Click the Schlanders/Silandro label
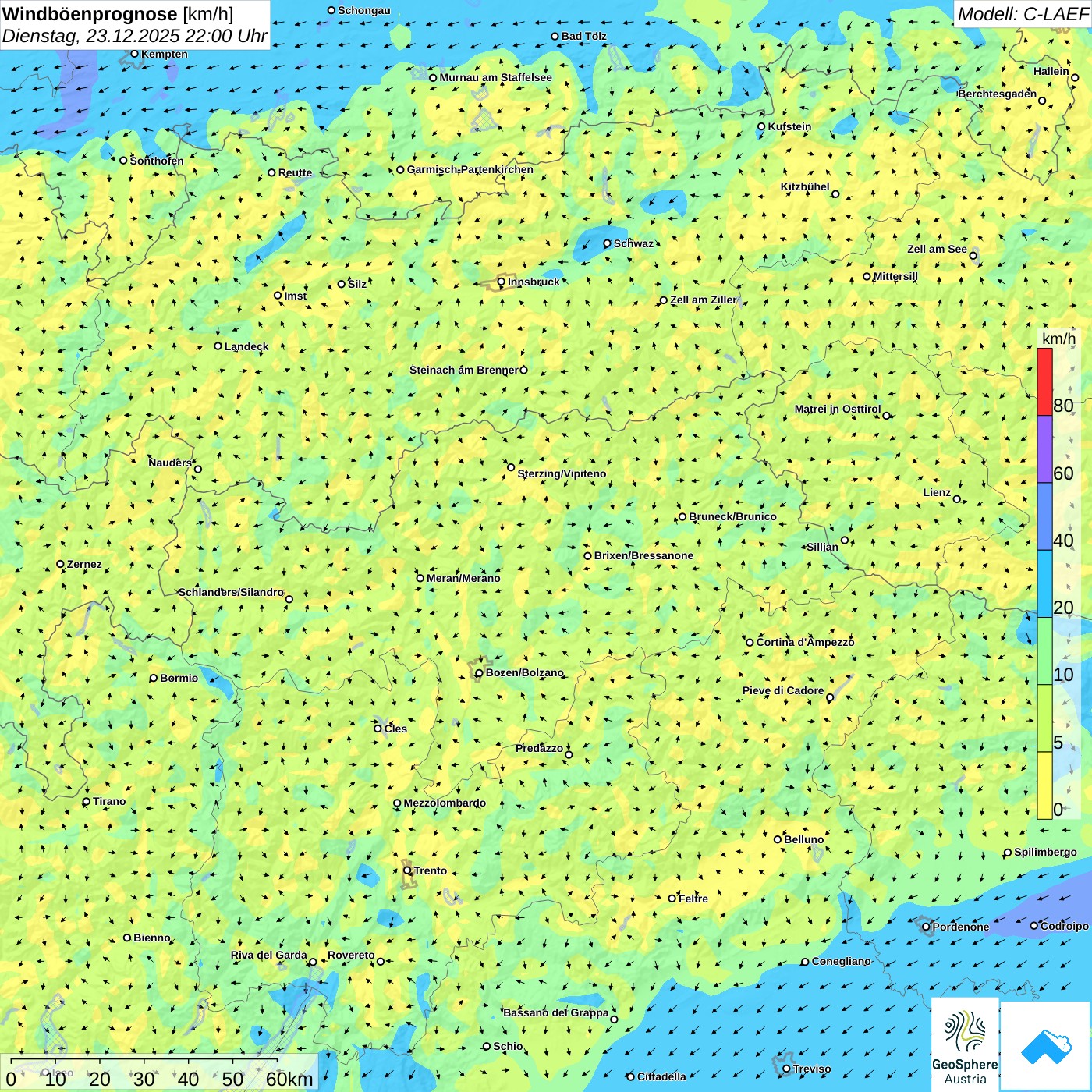1092x1092 pixels. pos(232,592)
